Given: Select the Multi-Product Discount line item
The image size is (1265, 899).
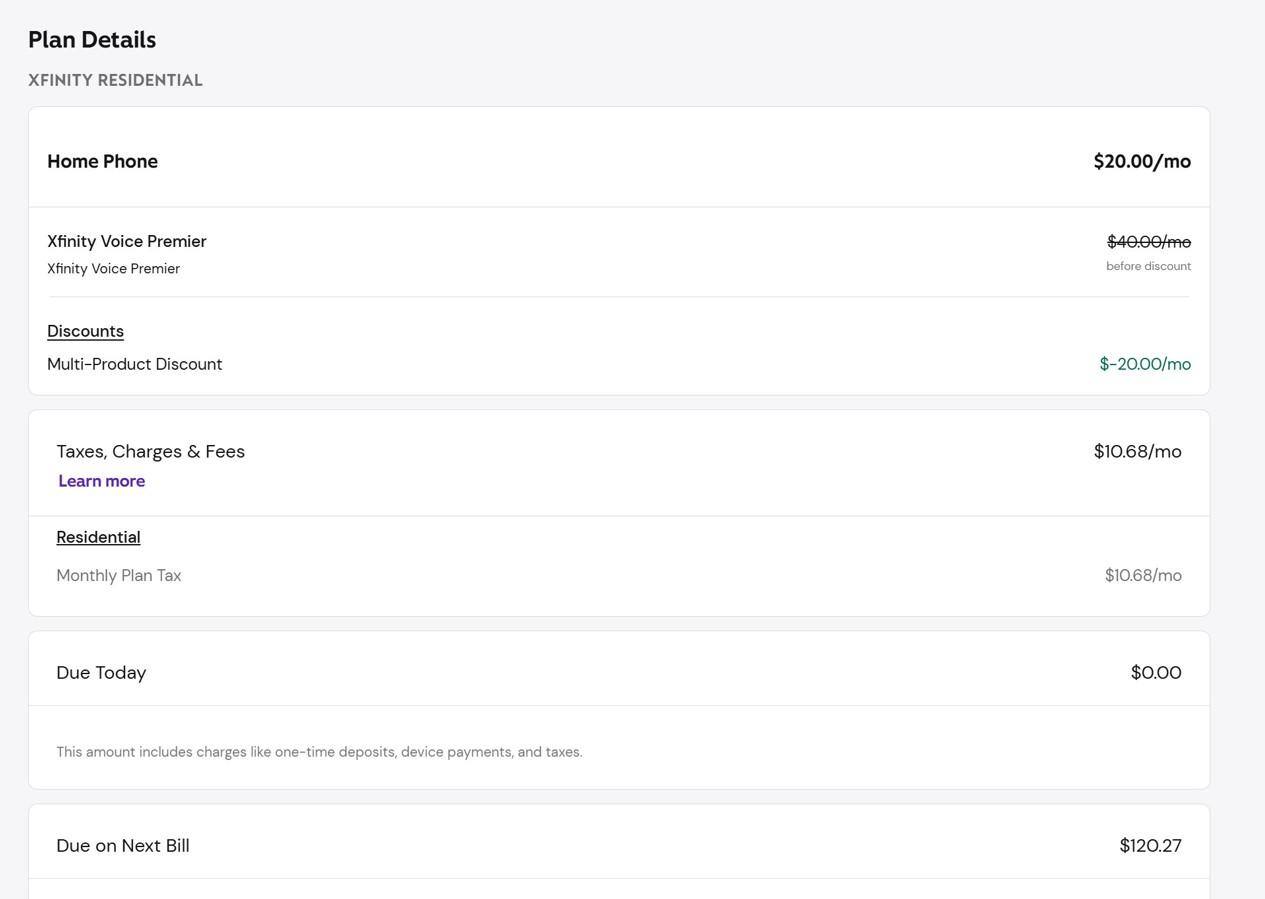Looking at the screenshot, I should click(134, 364).
